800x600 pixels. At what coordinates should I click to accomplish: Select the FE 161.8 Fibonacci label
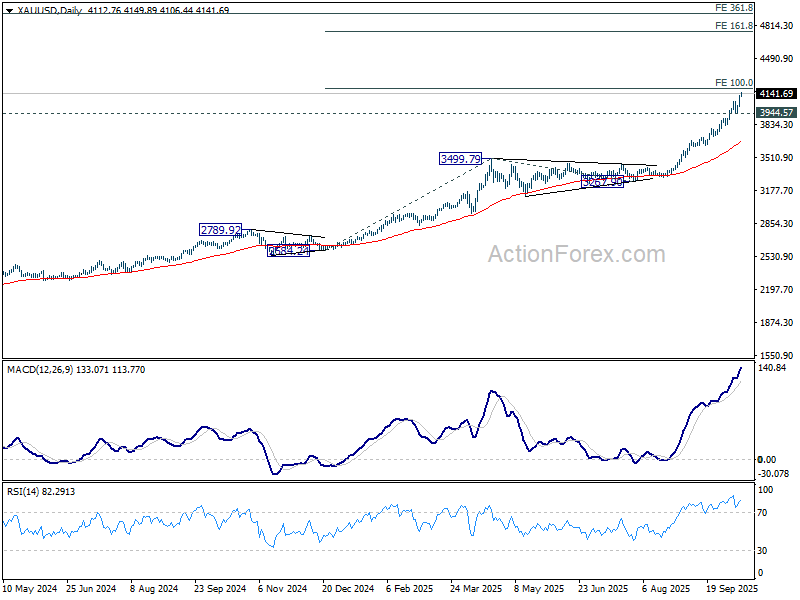tap(733, 26)
